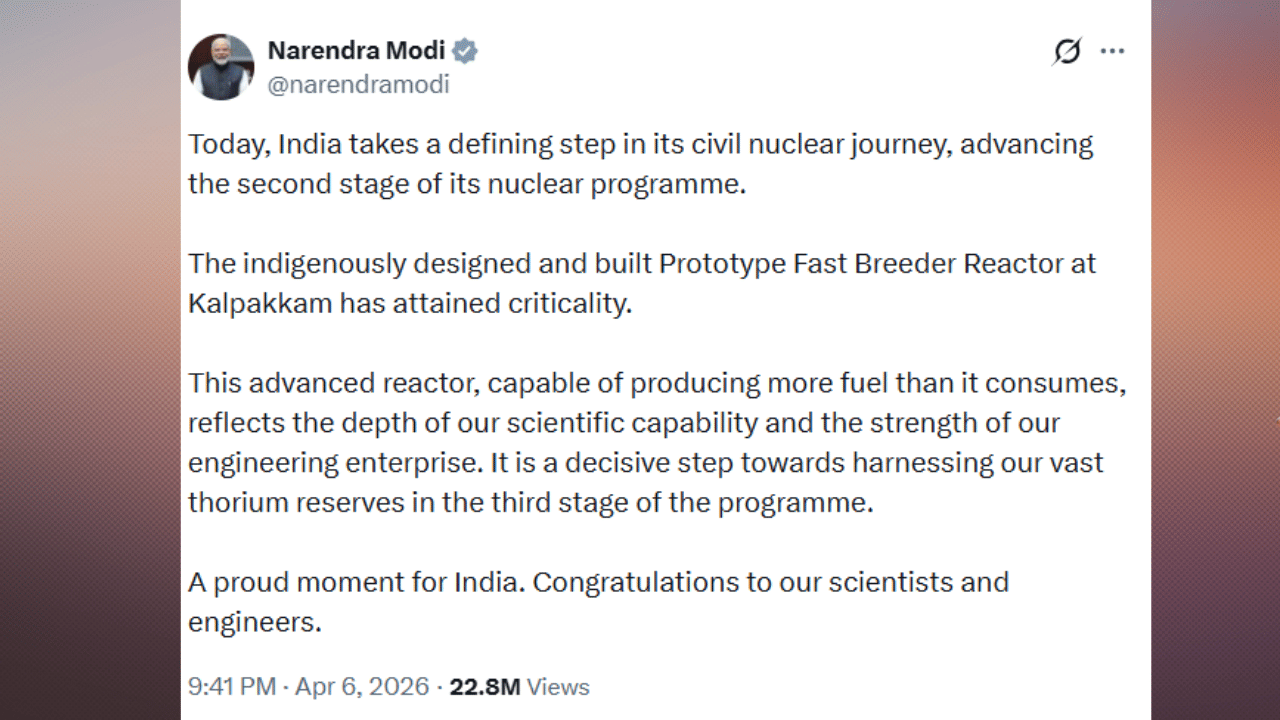Open the Grok explain-post icon
The width and height of the screenshot is (1280, 720).
pyautogui.click(x=1067, y=51)
